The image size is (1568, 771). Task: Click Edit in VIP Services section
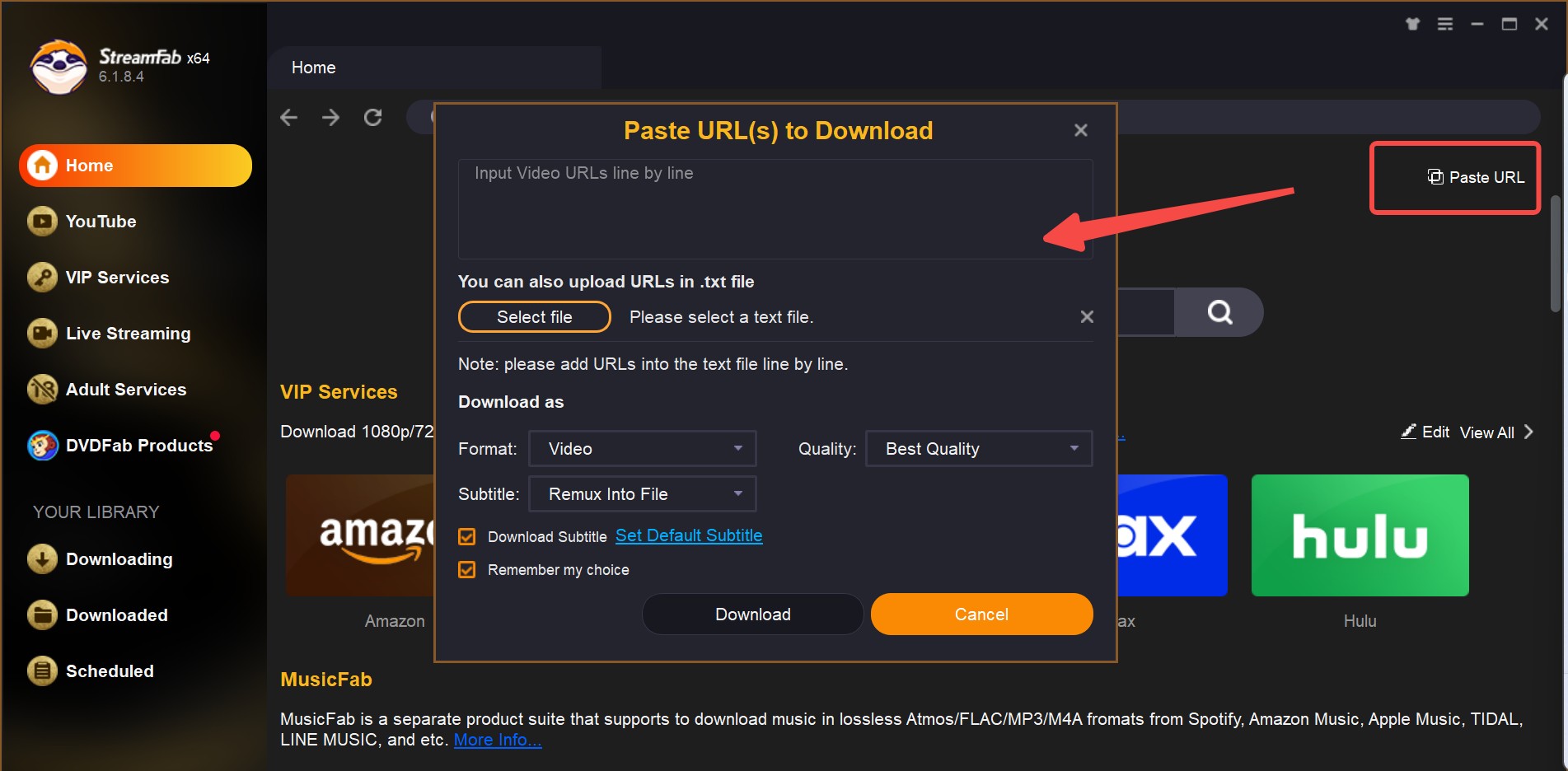[x=1425, y=432]
